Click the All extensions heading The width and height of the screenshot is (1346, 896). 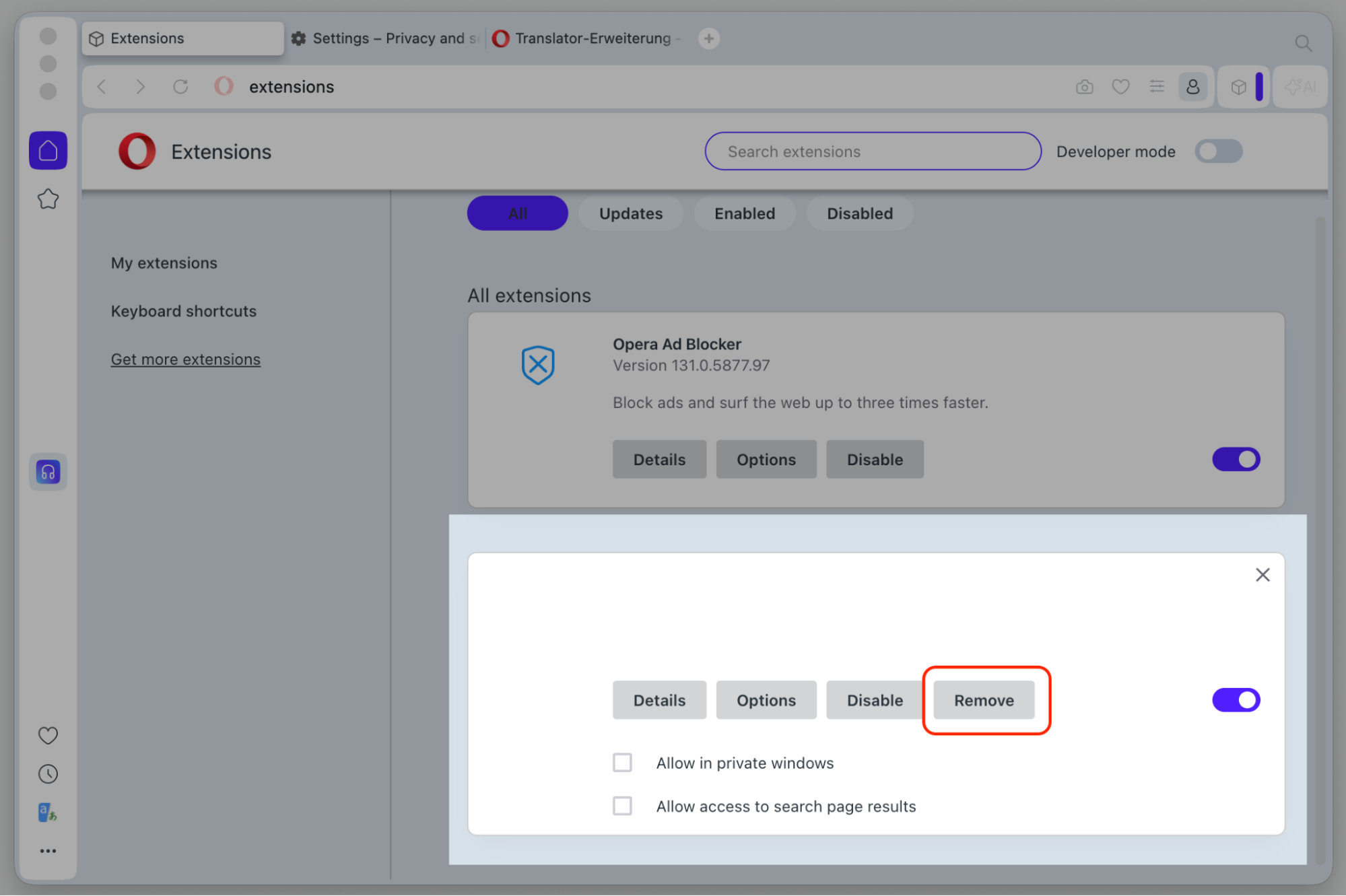tap(529, 296)
